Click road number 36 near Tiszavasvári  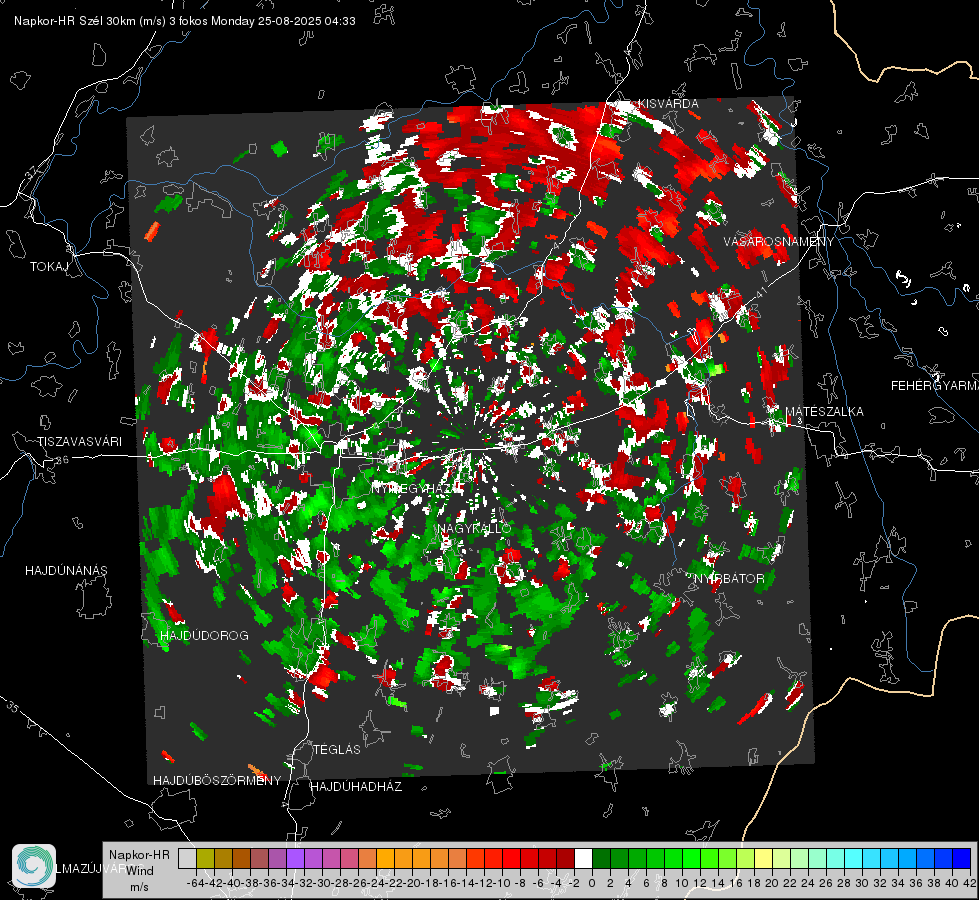pos(62,460)
